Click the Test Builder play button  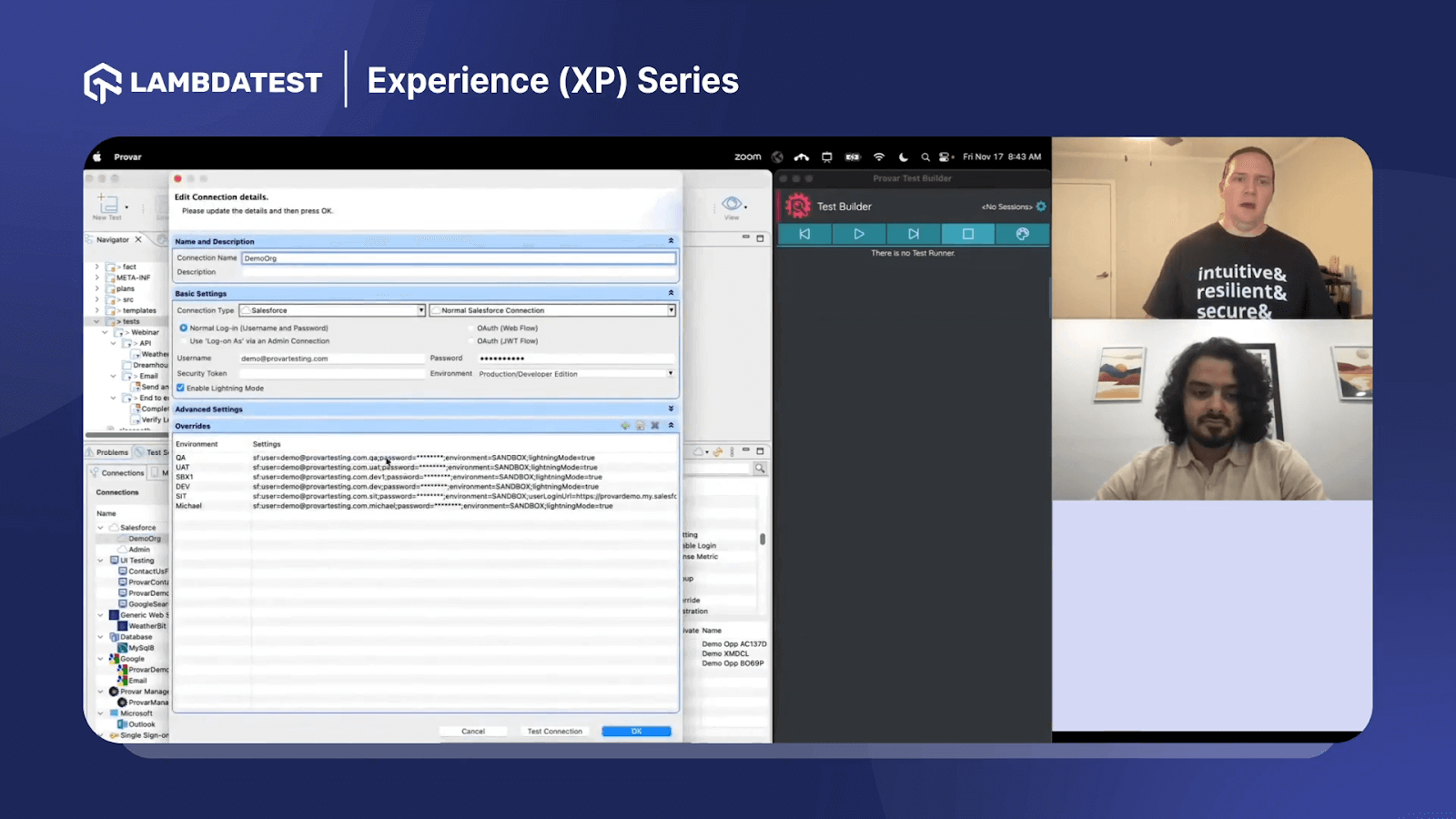click(x=858, y=234)
